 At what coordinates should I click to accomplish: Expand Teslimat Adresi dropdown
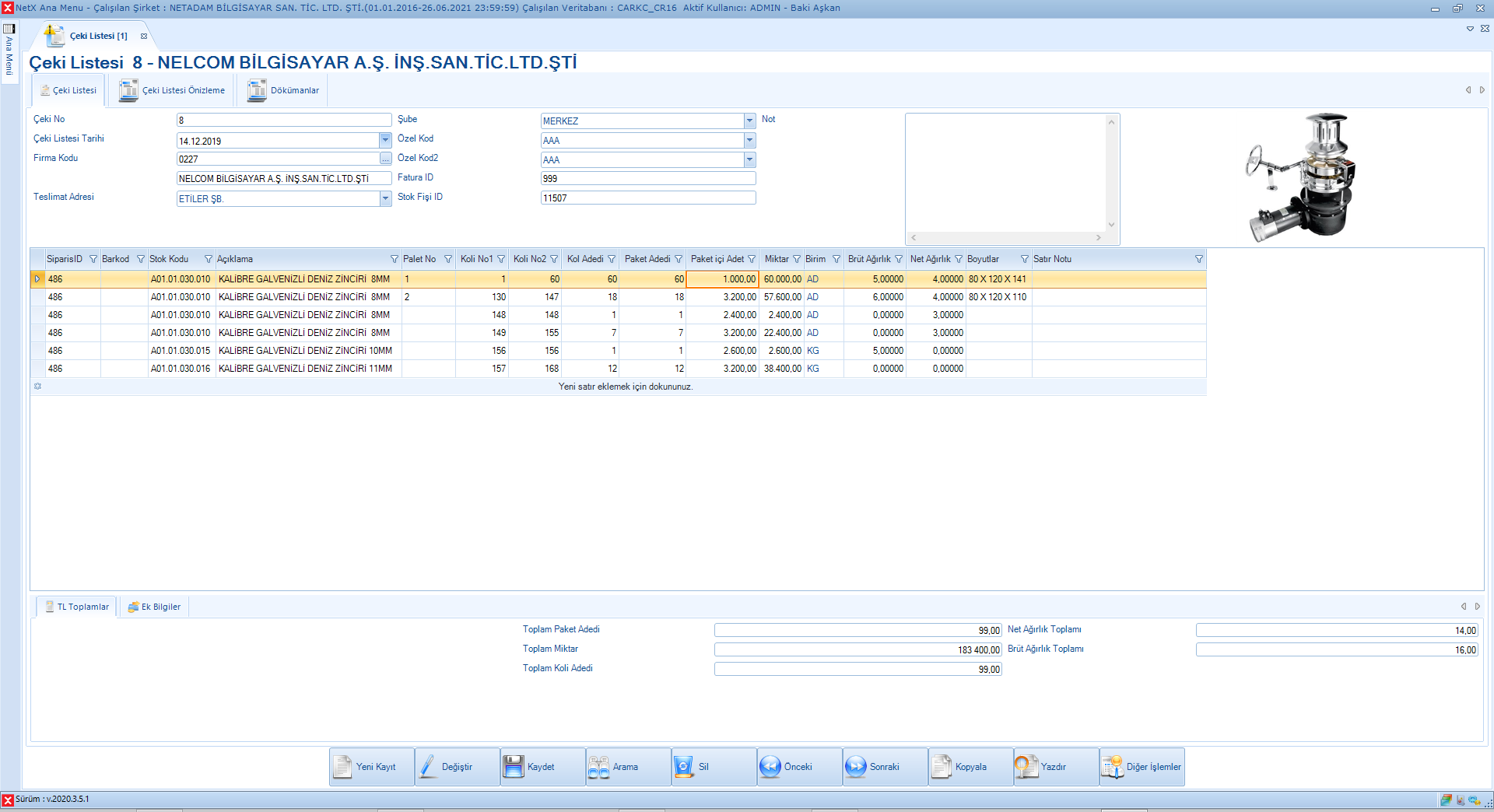(x=385, y=198)
